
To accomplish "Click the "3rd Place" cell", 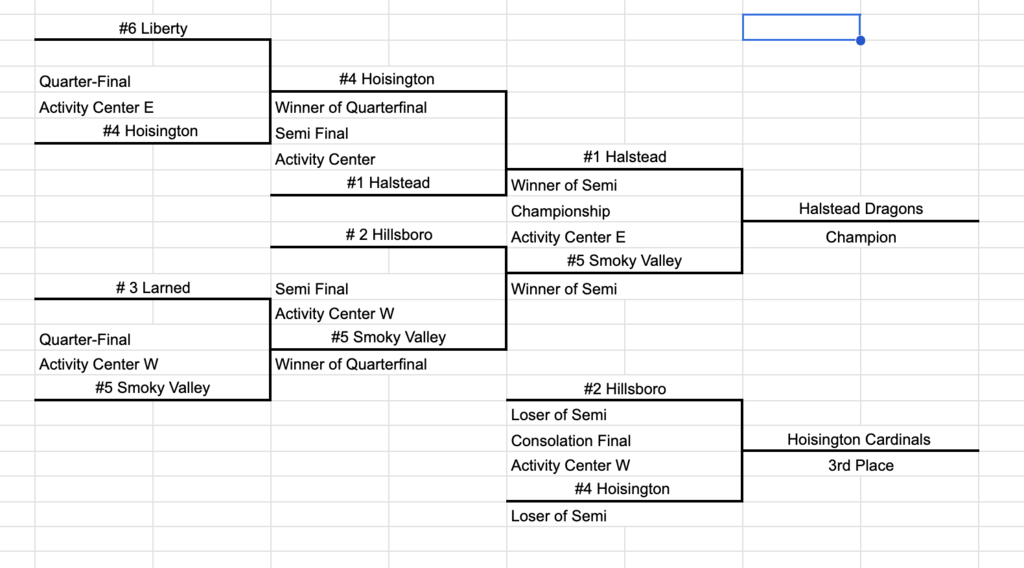I will tap(860, 465).
